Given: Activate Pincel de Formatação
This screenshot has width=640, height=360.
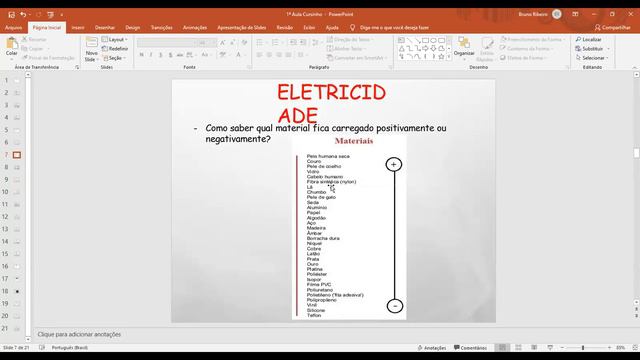Looking at the screenshot, I should (x=48, y=58).
